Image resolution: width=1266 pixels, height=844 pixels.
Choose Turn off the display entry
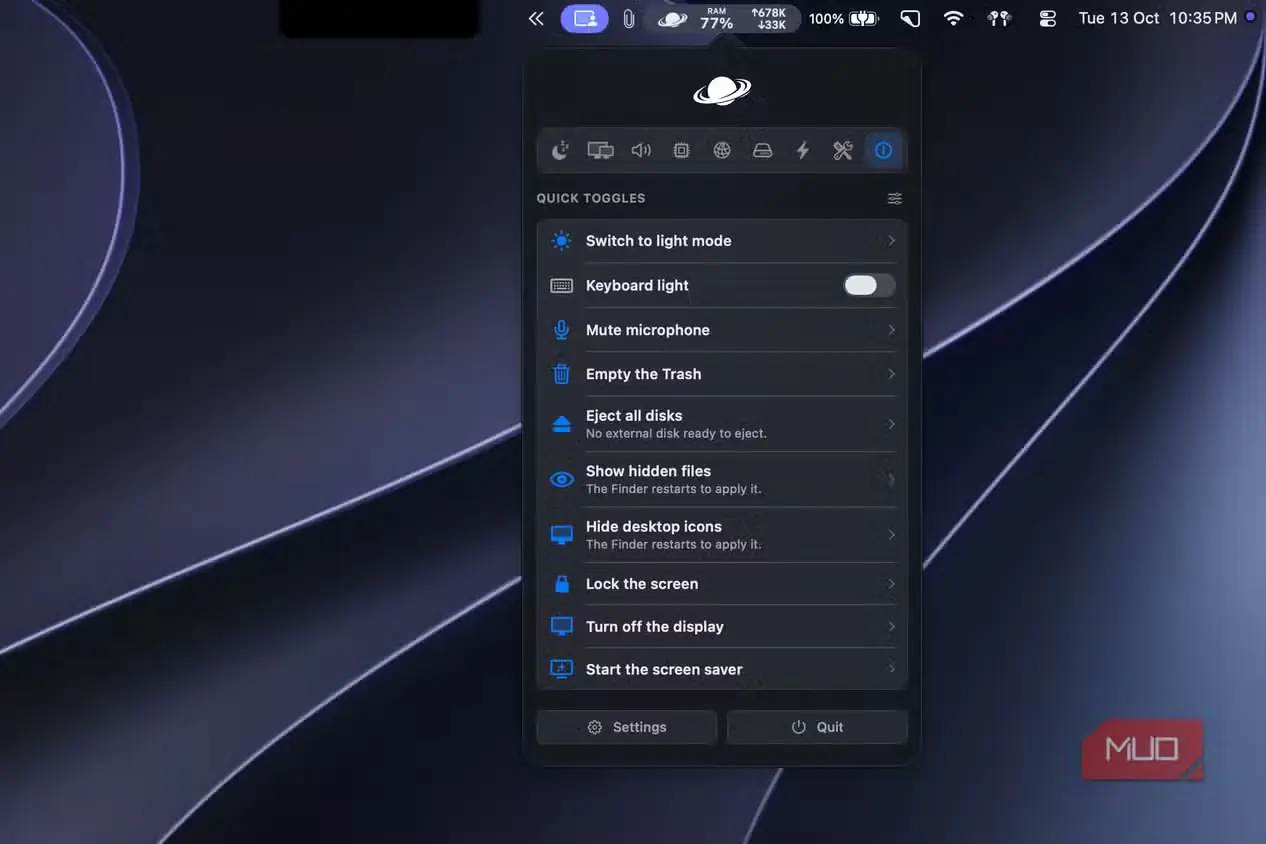point(722,627)
